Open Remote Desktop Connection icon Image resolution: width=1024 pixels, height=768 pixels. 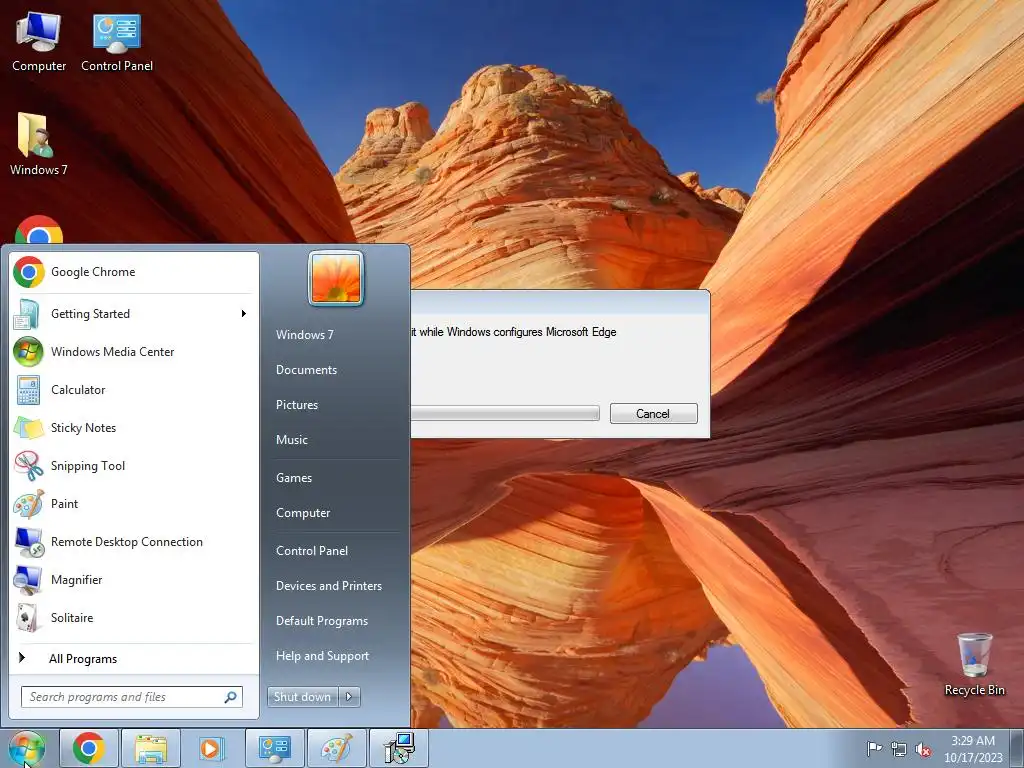point(28,541)
